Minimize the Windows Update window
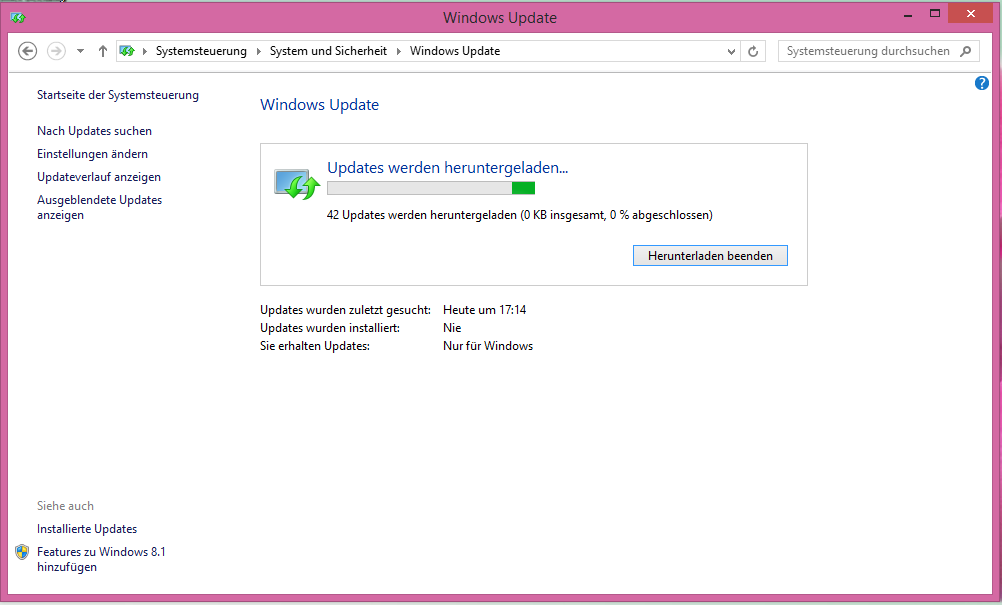Viewport: 1002px width, 605px height. (x=907, y=14)
